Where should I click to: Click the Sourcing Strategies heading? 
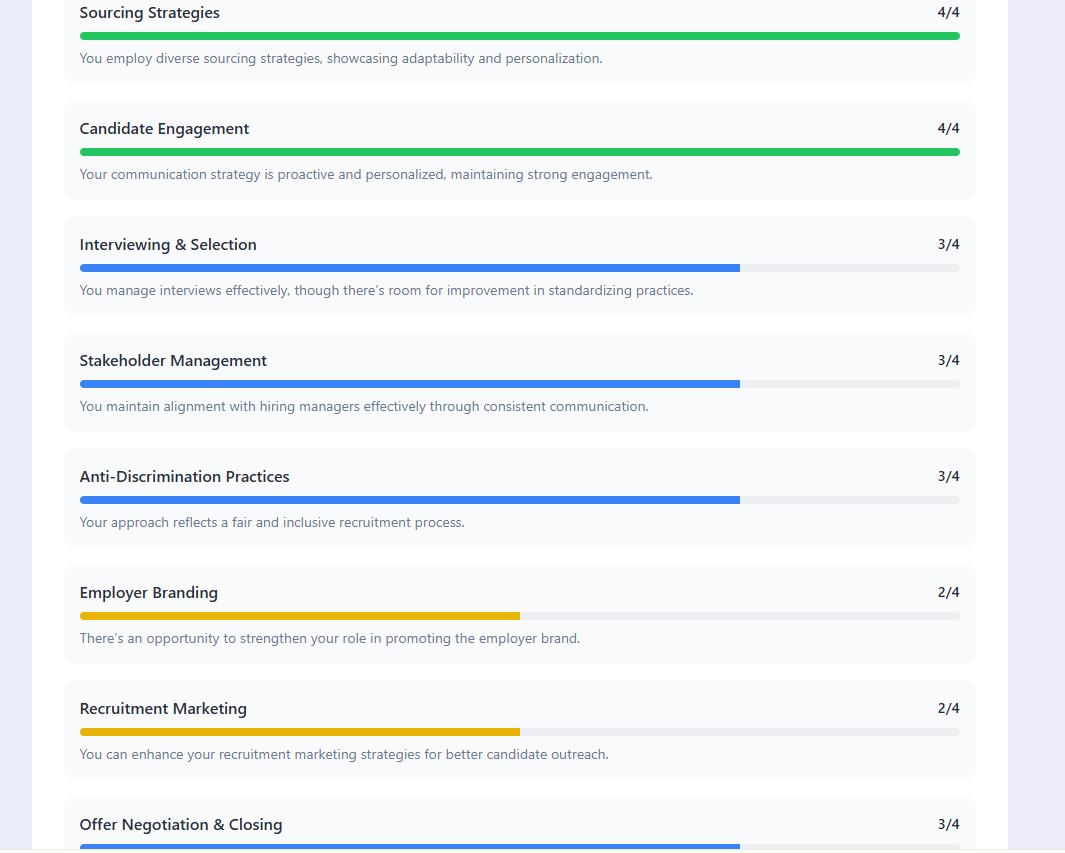coord(149,13)
